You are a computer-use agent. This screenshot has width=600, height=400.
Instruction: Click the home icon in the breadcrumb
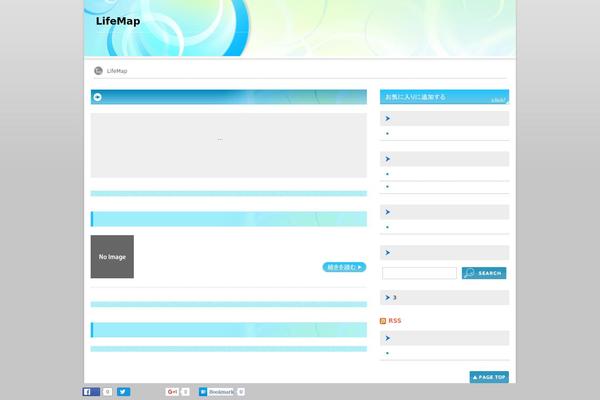pyautogui.click(x=98, y=71)
